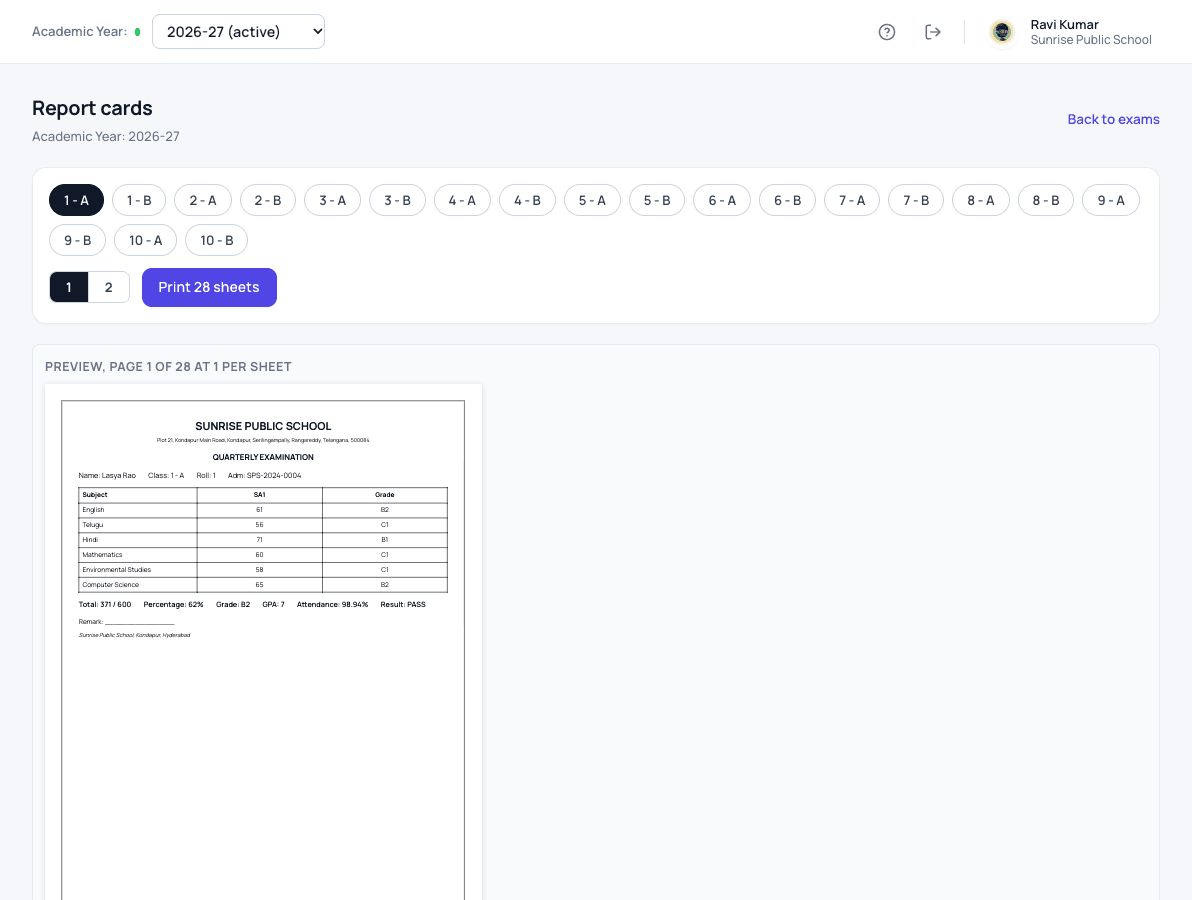Pick class 10 - B
This screenshot has width=1192, height=900.
pos(217,240)
